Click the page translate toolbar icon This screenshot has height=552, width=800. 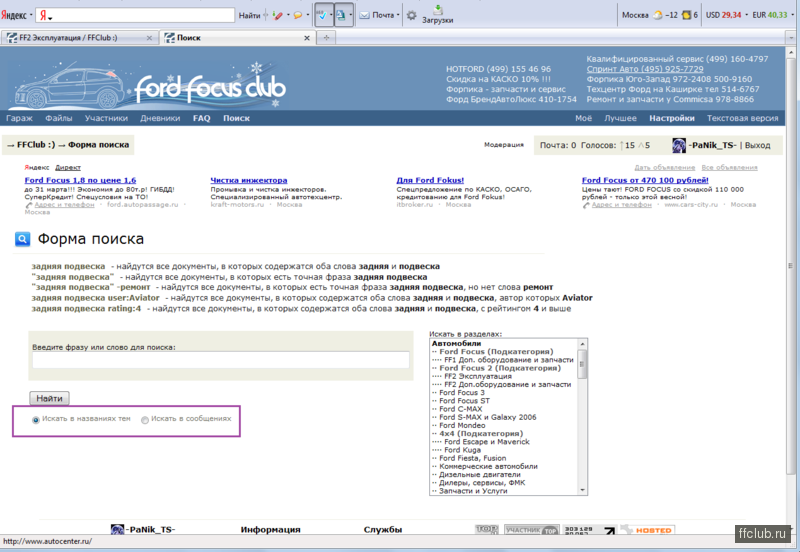(341, 15)
